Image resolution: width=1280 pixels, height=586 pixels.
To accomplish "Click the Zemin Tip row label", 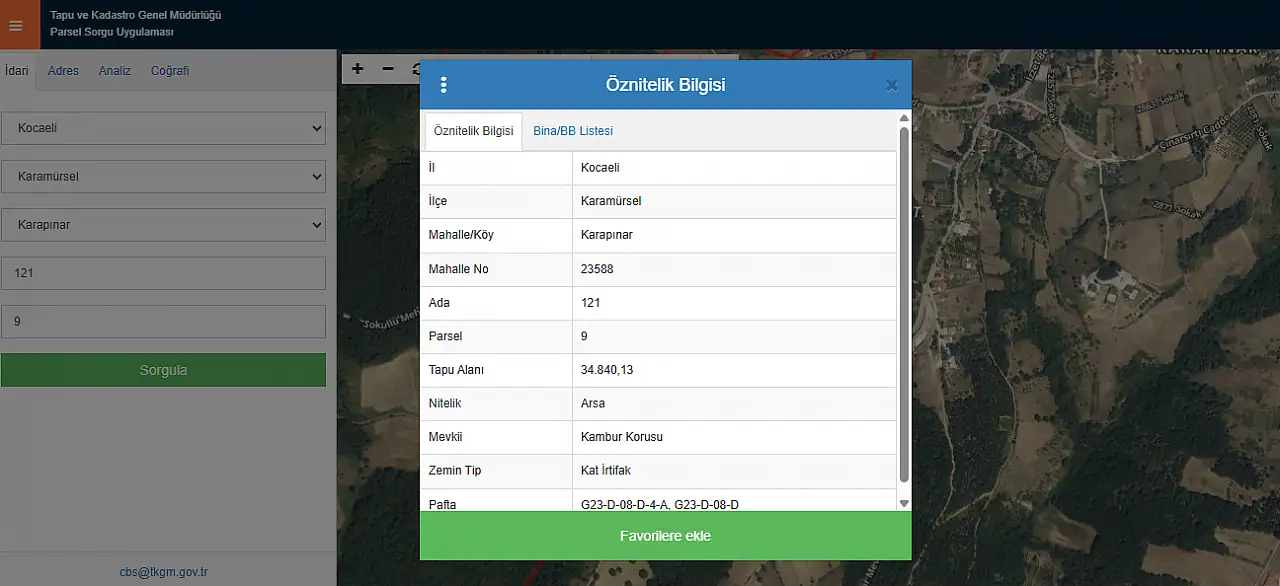I will [x=455, y=470].
